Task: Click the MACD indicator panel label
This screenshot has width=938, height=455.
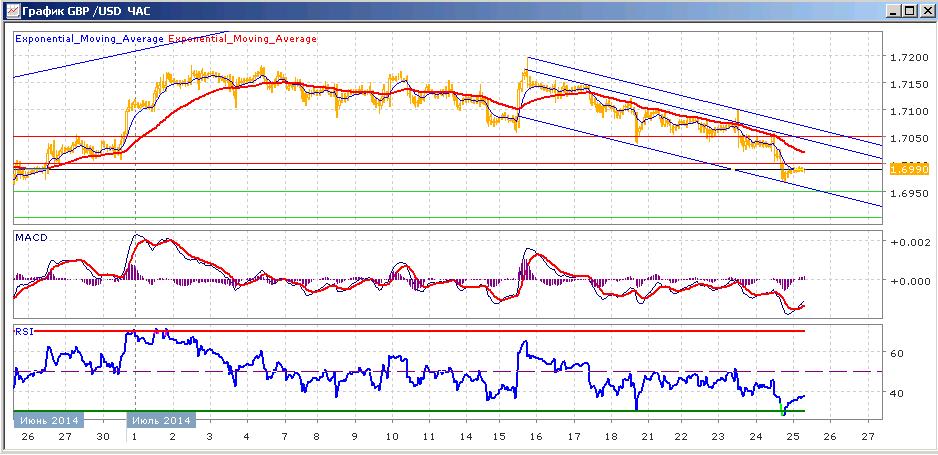Action: click(x=31, y=237)
